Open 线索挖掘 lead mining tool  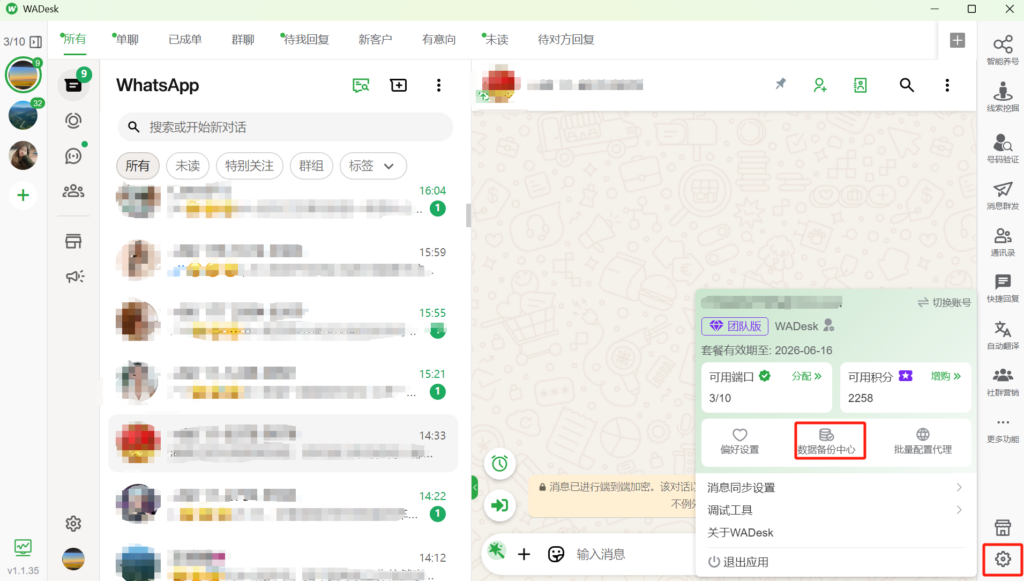pos(1002,97)
